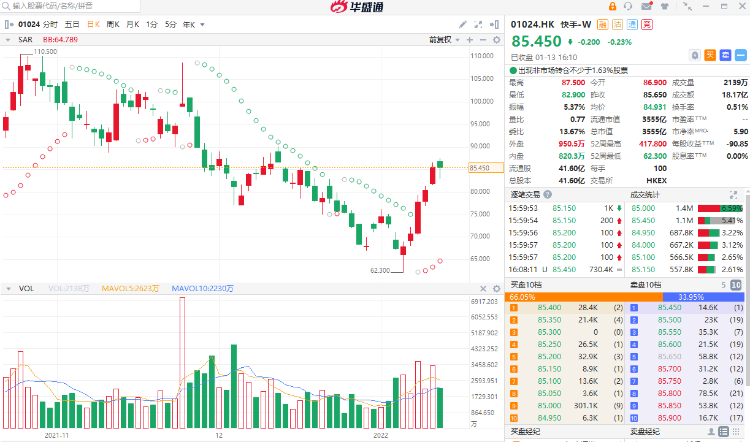
Task: Expand the 成交统计 panel fullscreen icon
Action: pyautogui.click(x=733, y=195)
